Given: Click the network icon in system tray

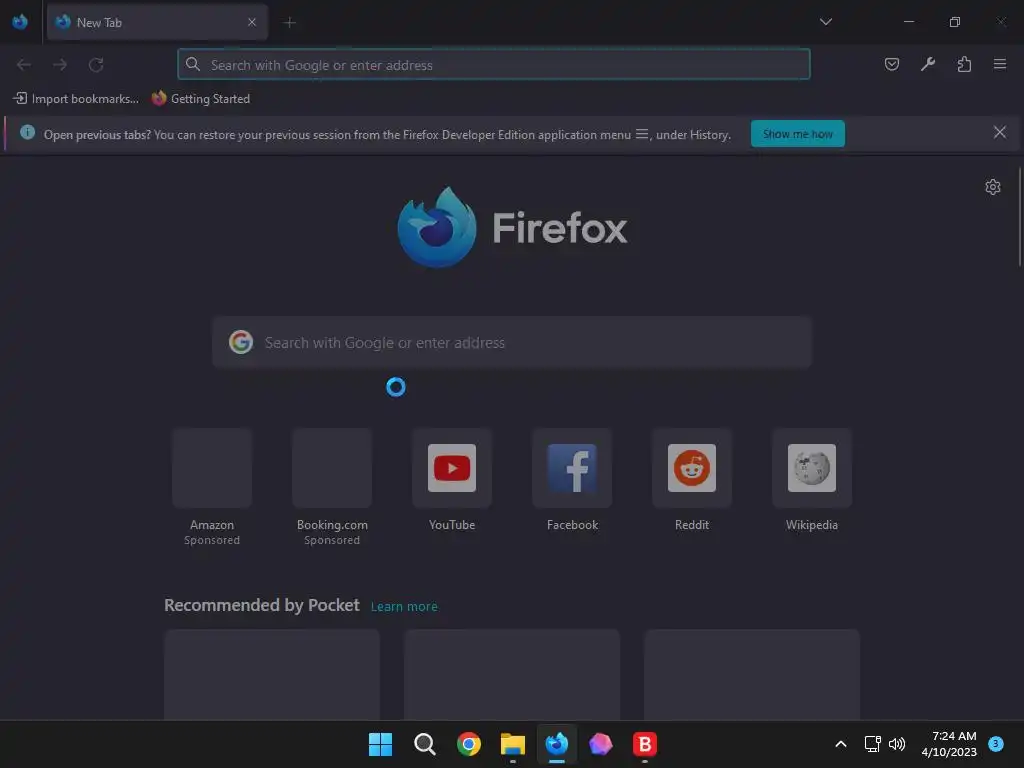Looking at the screenshot, I should pos(872,744).
